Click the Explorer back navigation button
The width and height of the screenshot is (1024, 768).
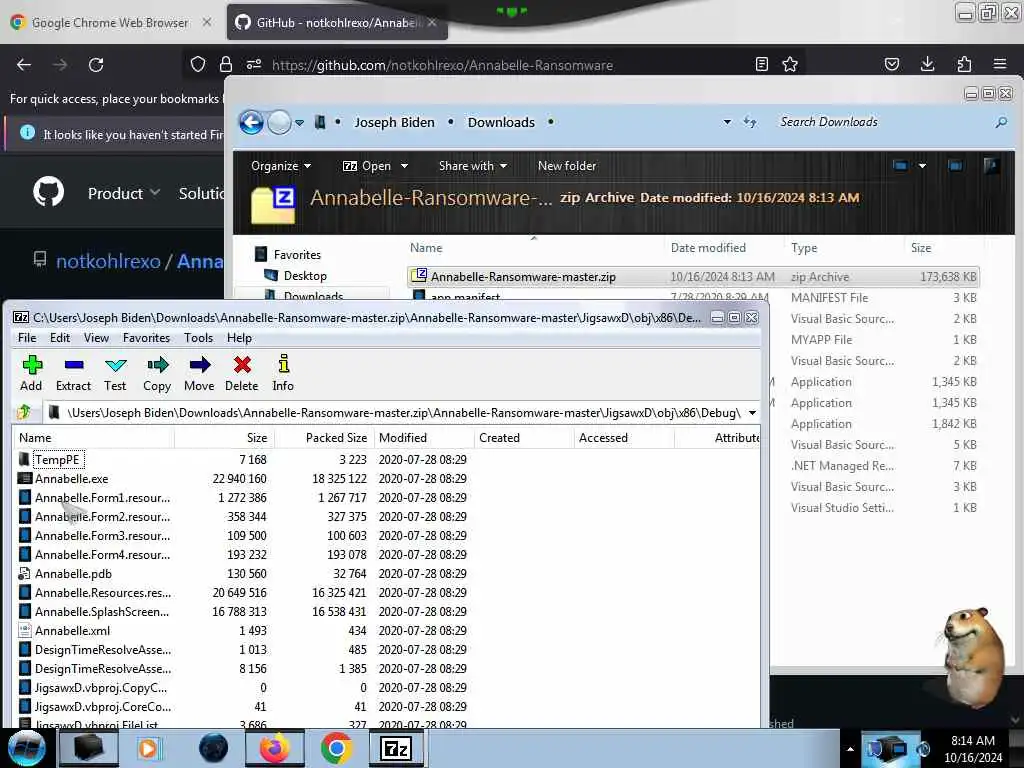251,122
